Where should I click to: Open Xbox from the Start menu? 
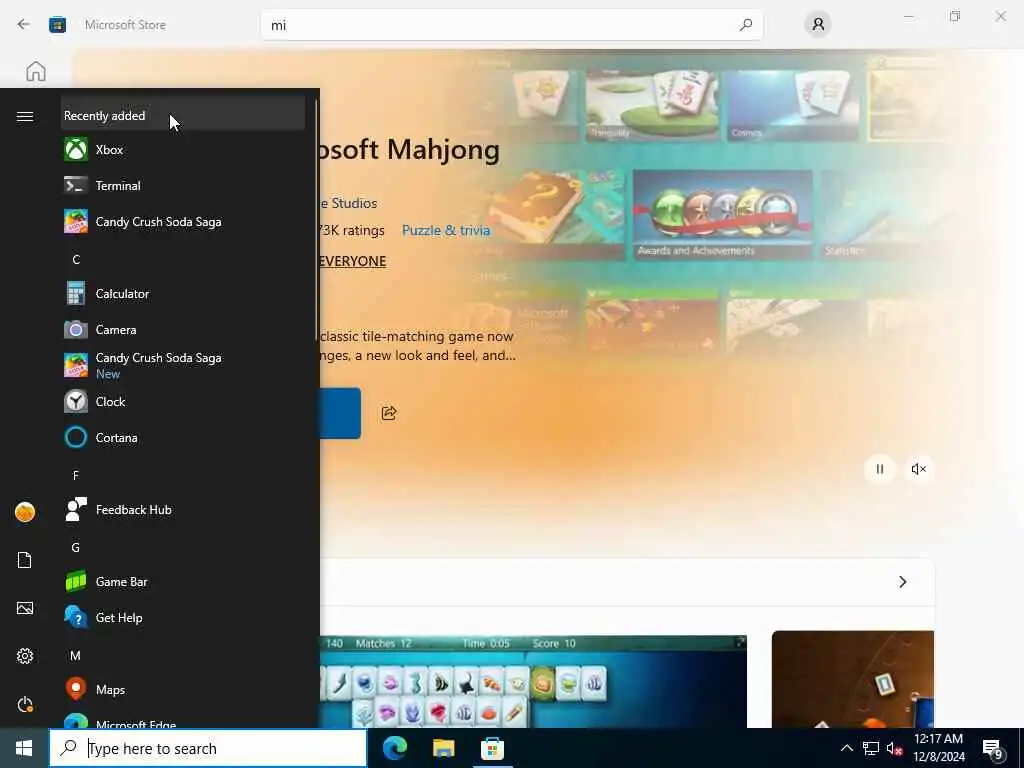click(x=183, y=150)
